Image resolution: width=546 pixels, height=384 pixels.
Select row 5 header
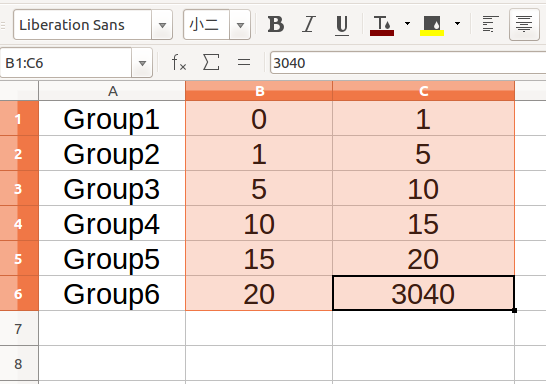click(x=19, y=258)
